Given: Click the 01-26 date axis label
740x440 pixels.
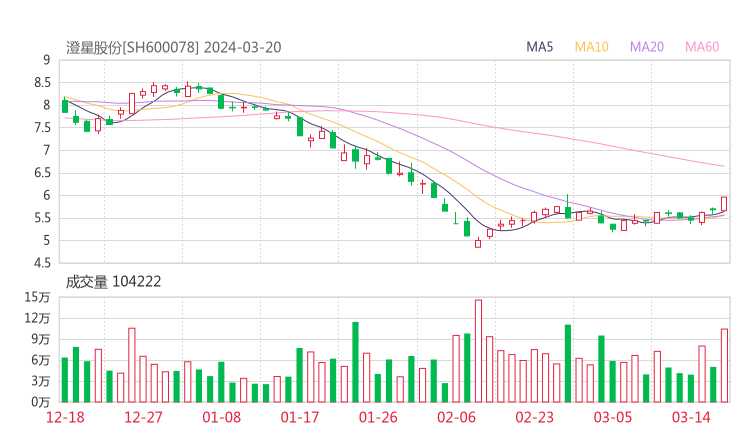Looking at the screenshot, I should click(x=378, y=417).
